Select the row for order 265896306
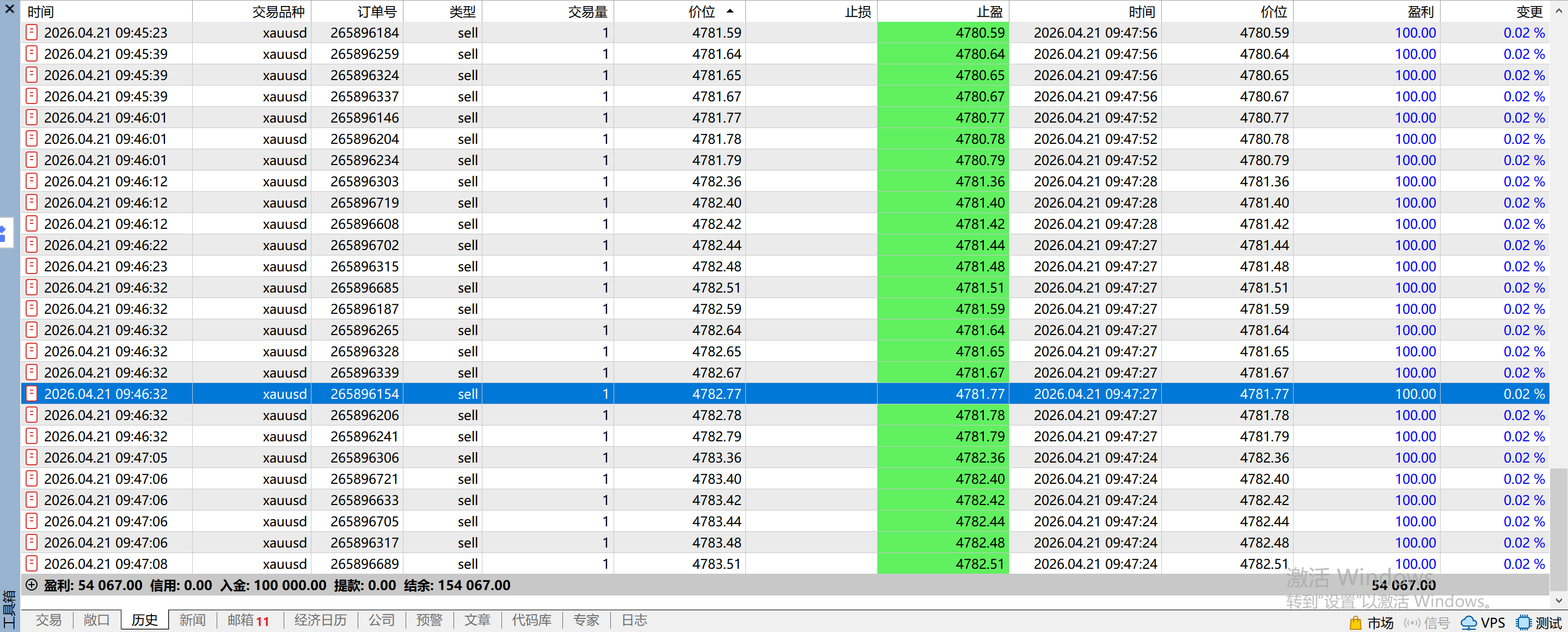1568x632 pixels. coord(364,457)
